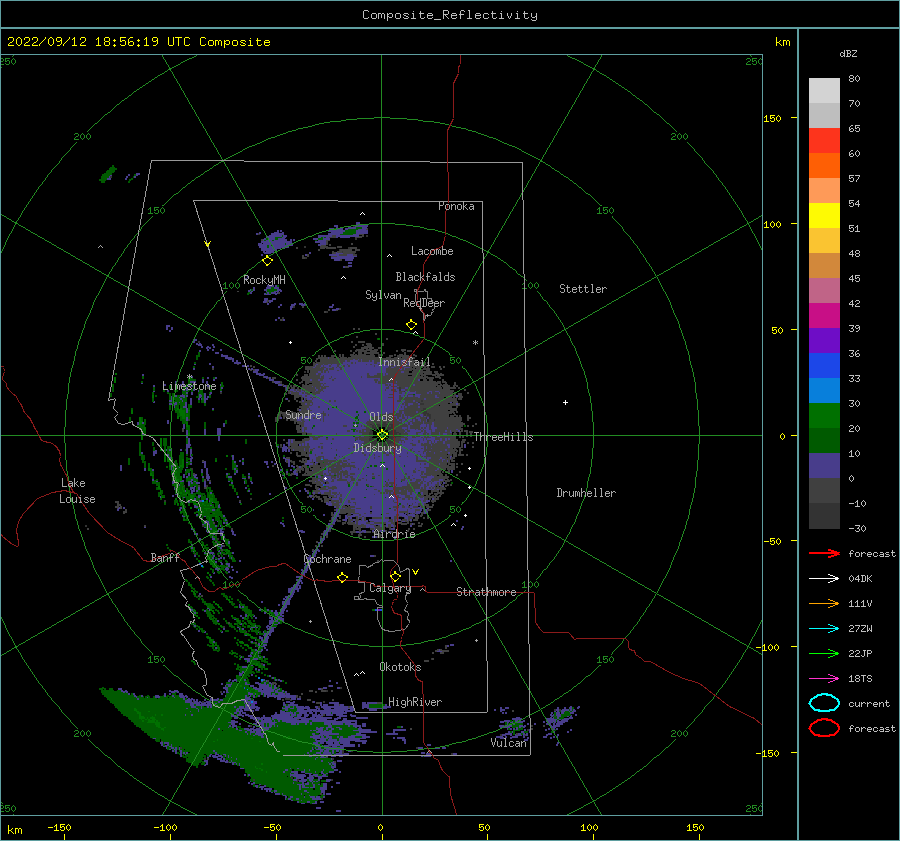Select the light blue swatch above 30
The height and width of the screenshot is (841, 900).
(x=824, y=390)
